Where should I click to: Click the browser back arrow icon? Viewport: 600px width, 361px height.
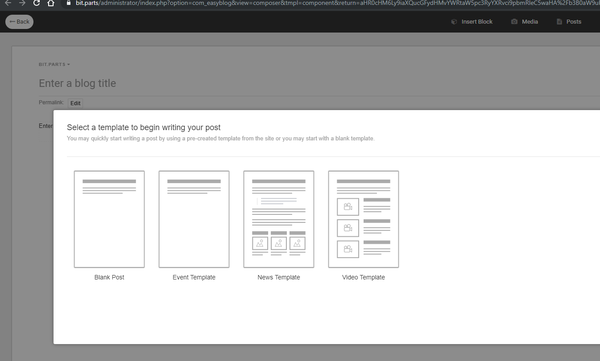(8, 3)
